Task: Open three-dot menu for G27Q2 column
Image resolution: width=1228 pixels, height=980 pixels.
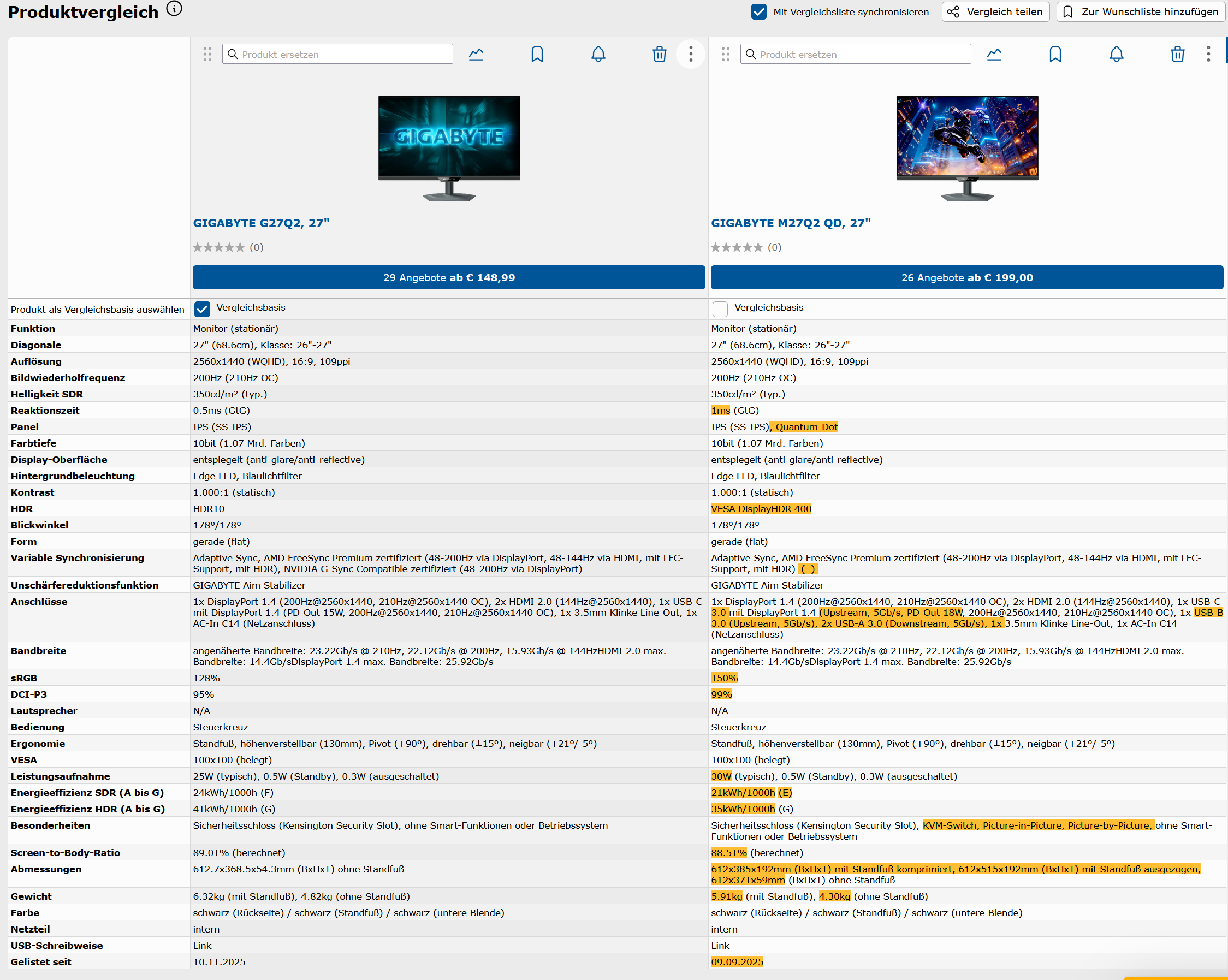Action: [x=690, y=54]
